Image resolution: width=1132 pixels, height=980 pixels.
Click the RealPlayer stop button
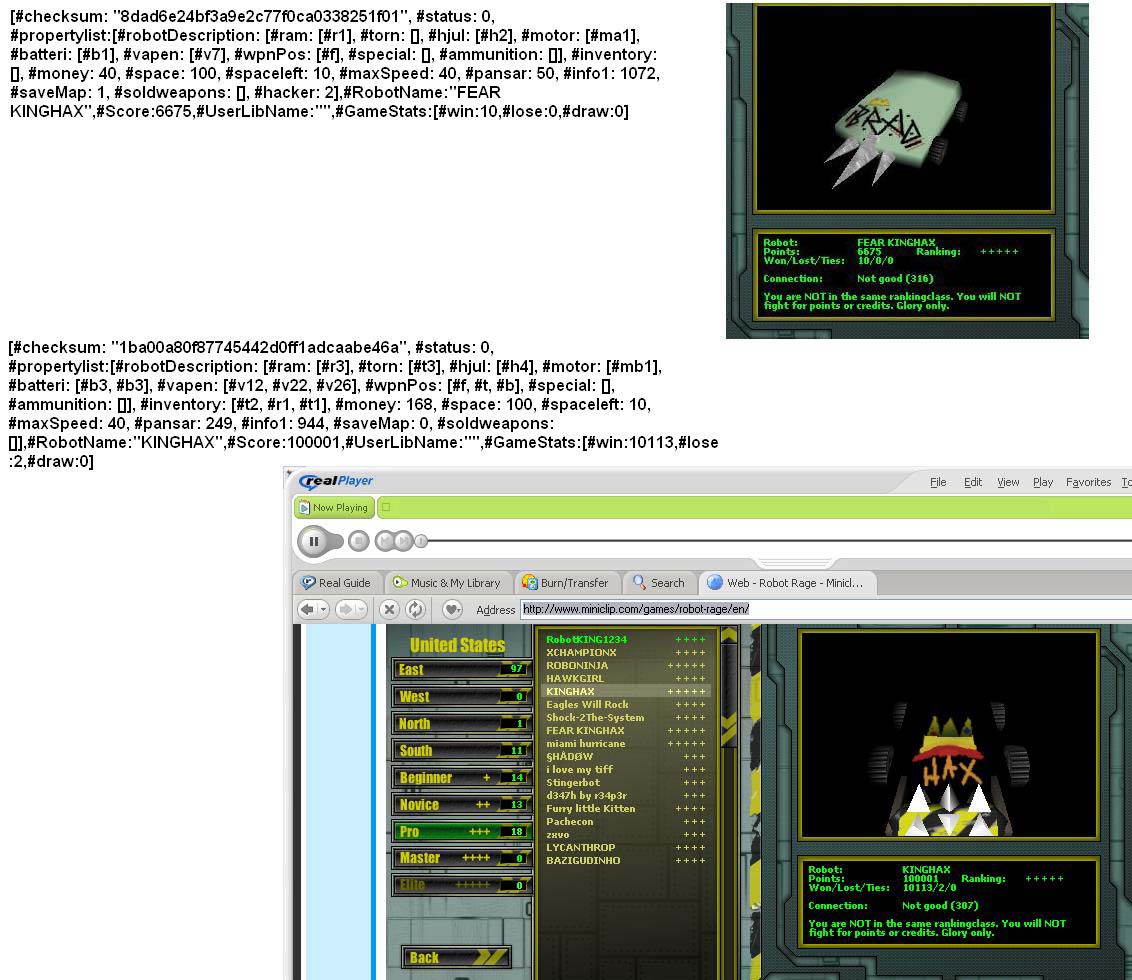[359, 541]
